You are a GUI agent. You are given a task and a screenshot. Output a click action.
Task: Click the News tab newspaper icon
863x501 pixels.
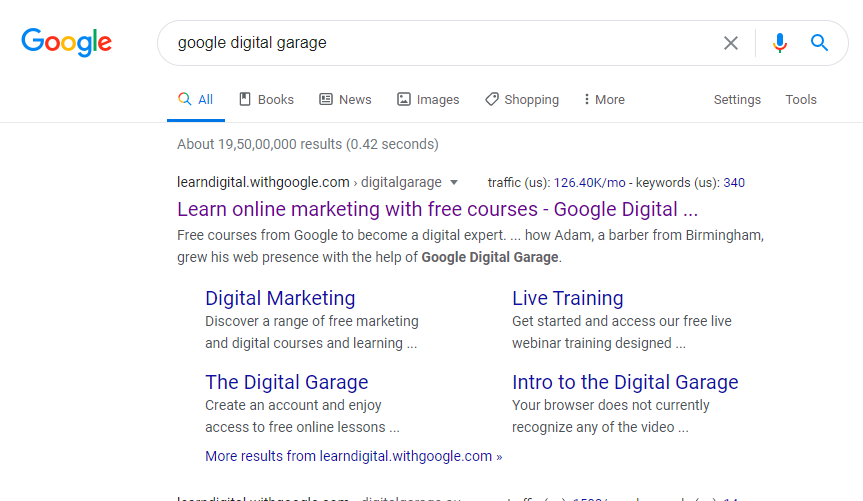326,99
